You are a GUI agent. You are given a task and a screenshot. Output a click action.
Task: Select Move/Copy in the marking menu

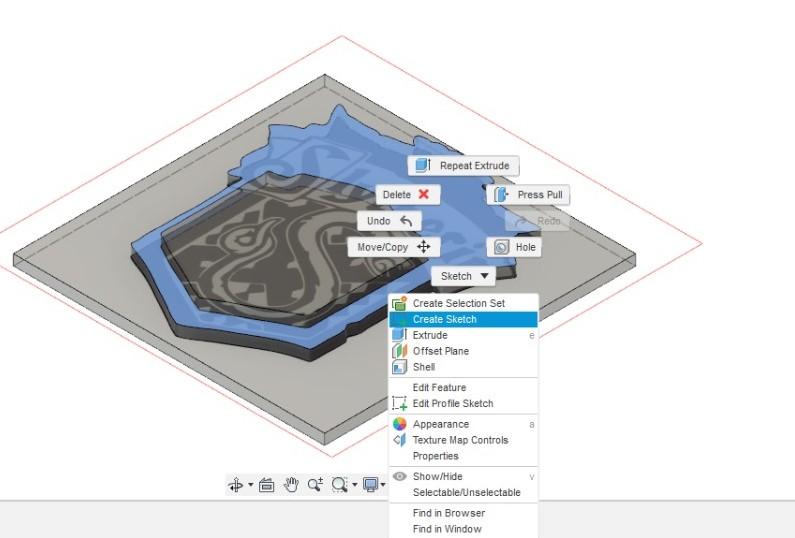point(393,247)
